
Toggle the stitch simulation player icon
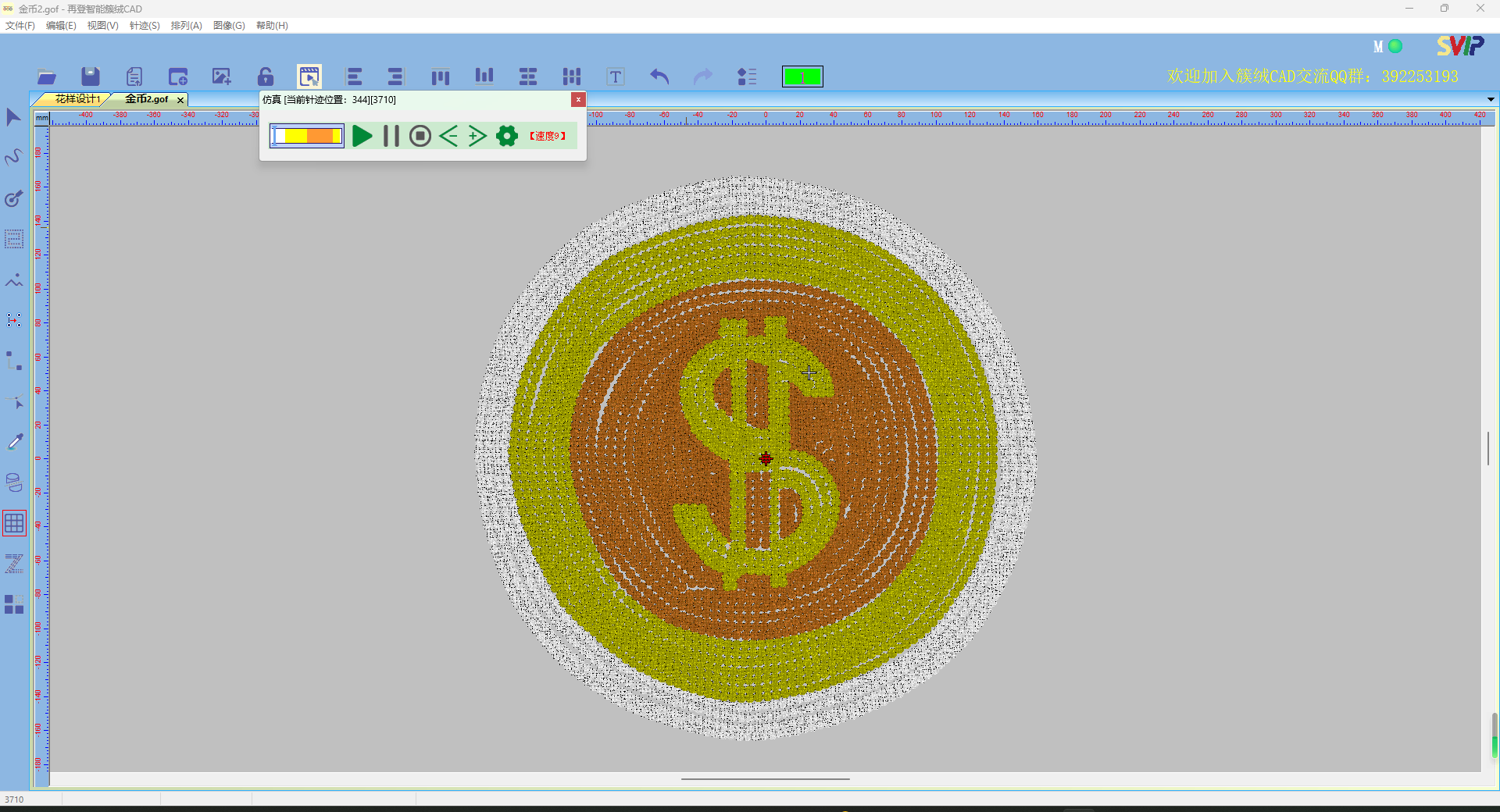(309, 77)
